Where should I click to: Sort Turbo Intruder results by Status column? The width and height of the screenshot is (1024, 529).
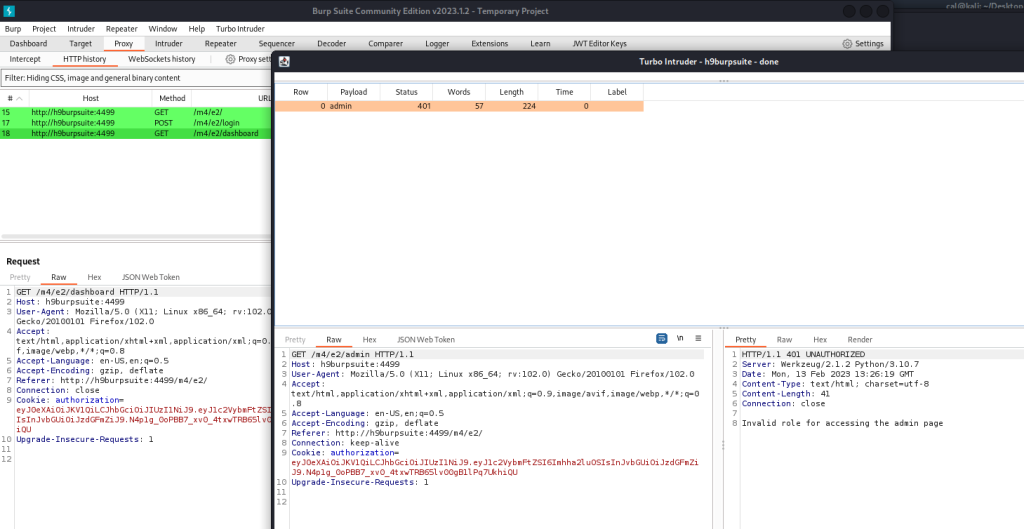(406, 92)
